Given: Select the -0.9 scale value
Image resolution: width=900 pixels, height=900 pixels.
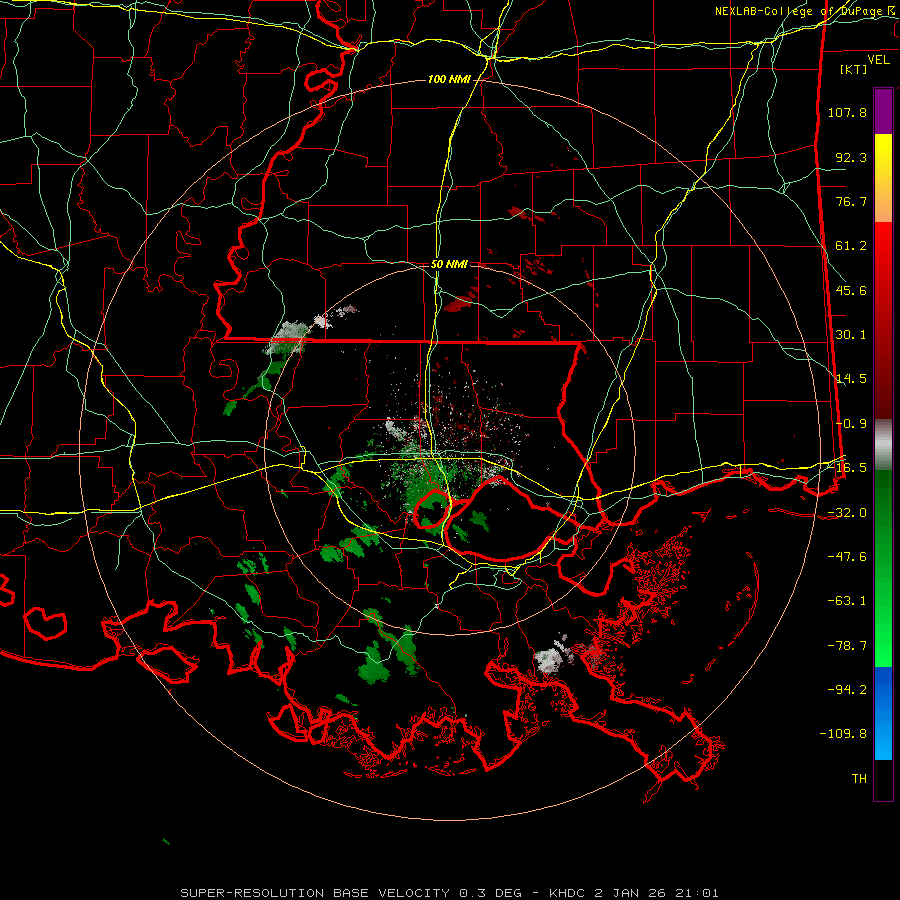Looking at the screenshot, I should pos(851,424).
